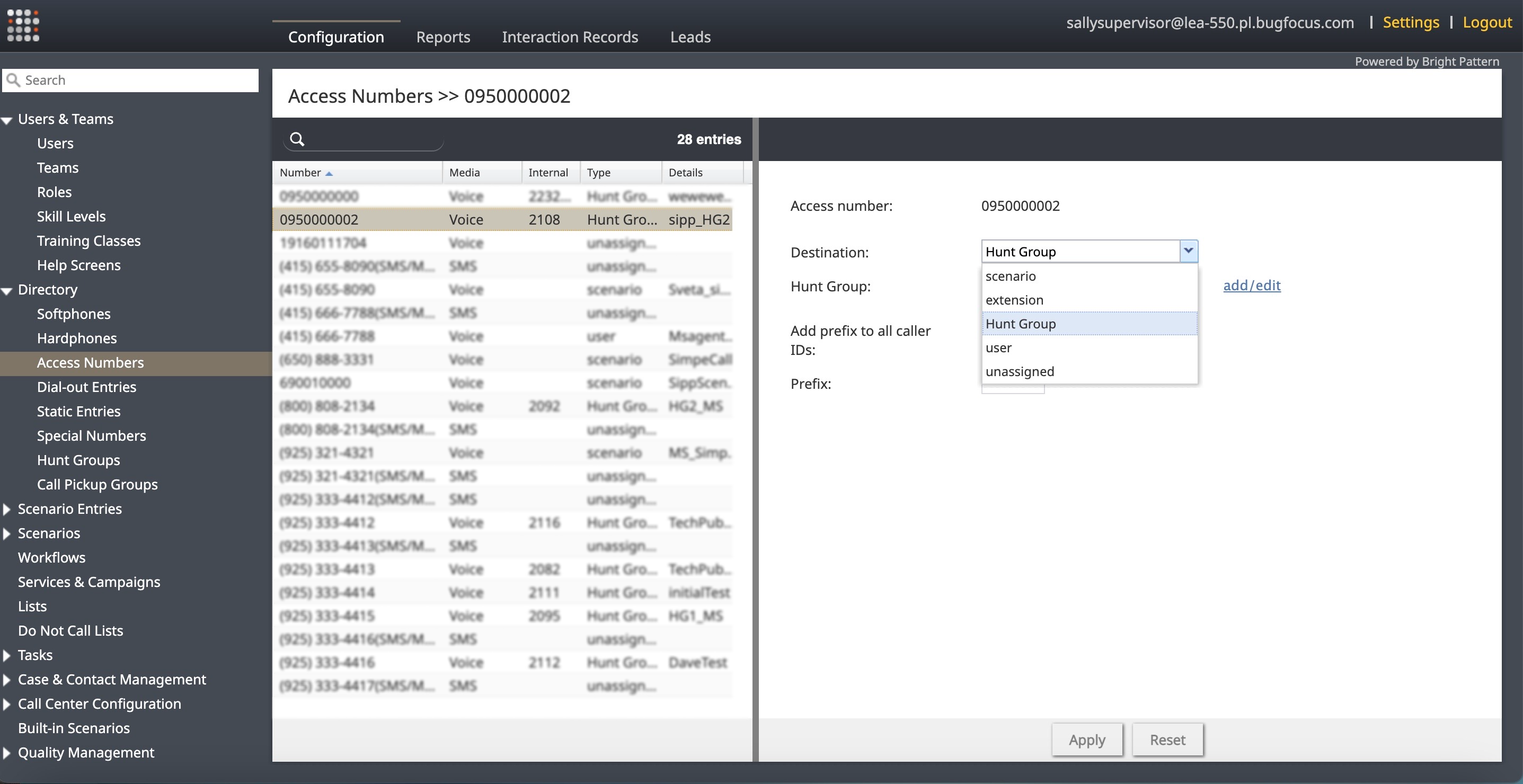Open Special Numbers in the sidebar

91,435
